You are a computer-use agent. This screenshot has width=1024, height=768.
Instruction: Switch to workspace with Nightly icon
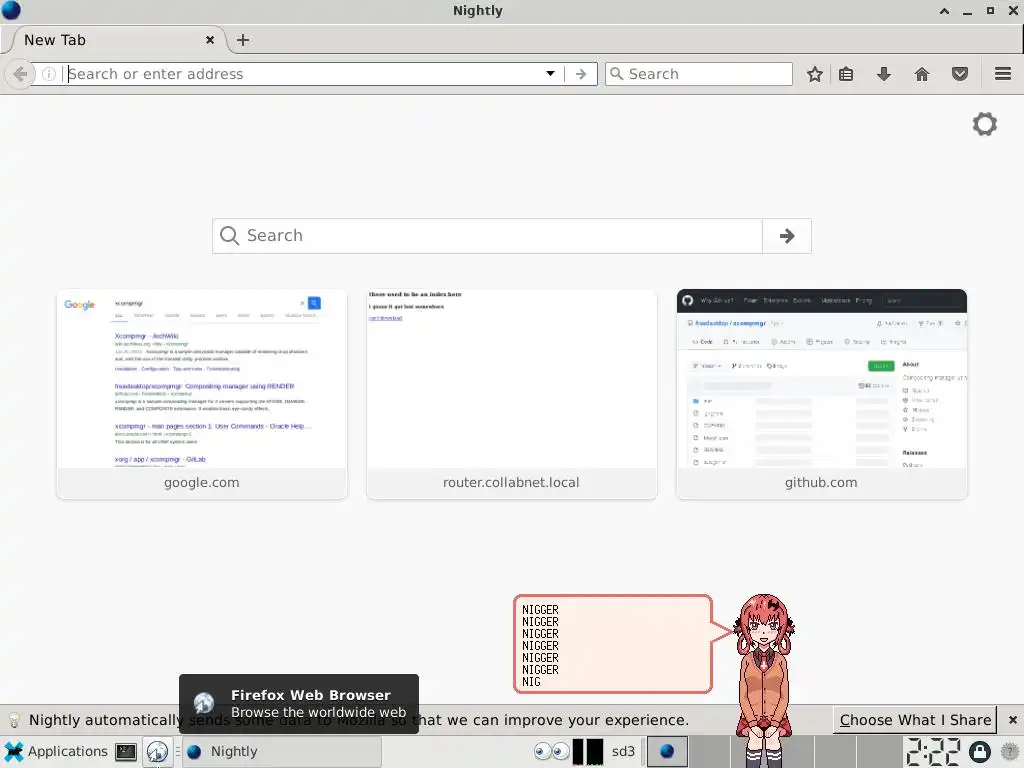pos(667,752)
